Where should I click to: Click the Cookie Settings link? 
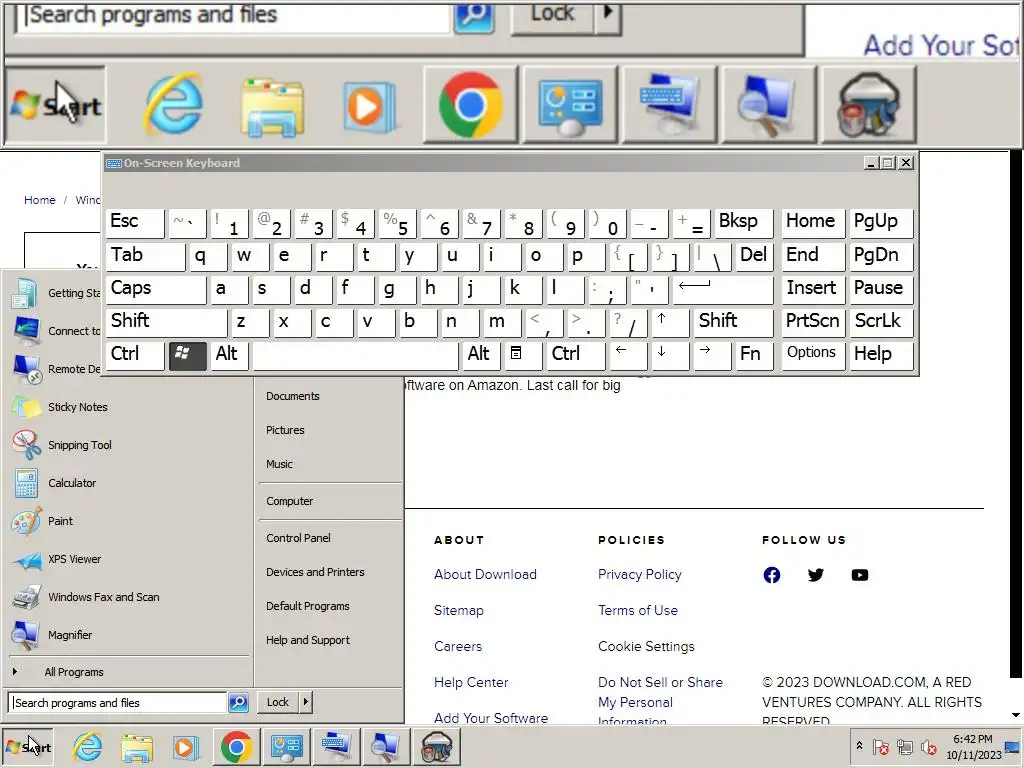pyautogui.click(x=647, y=647)
